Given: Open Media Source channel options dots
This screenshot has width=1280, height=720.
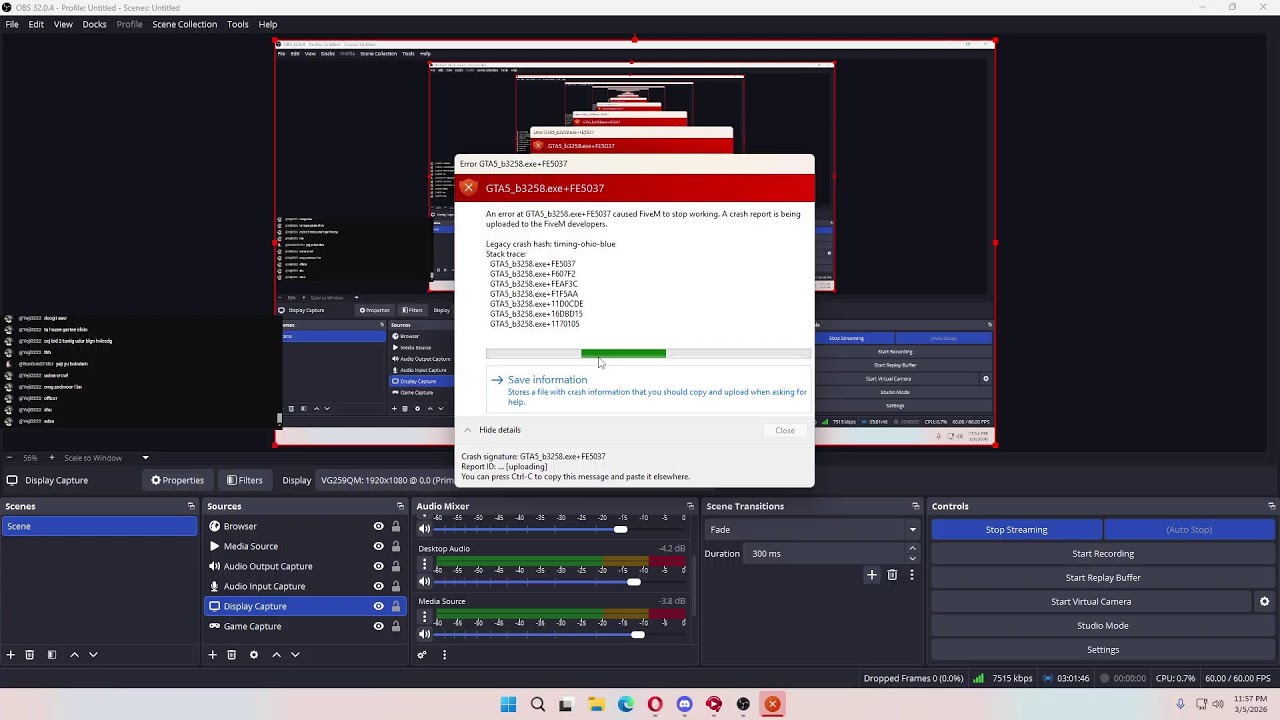Looking at the screenshot, I should 424,618.
